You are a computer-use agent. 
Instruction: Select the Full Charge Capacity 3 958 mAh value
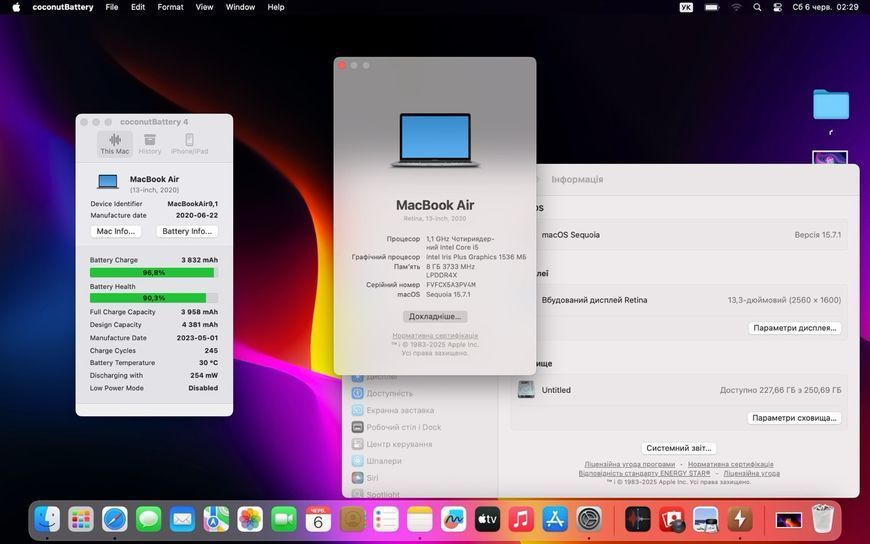(x=199, y=312)
